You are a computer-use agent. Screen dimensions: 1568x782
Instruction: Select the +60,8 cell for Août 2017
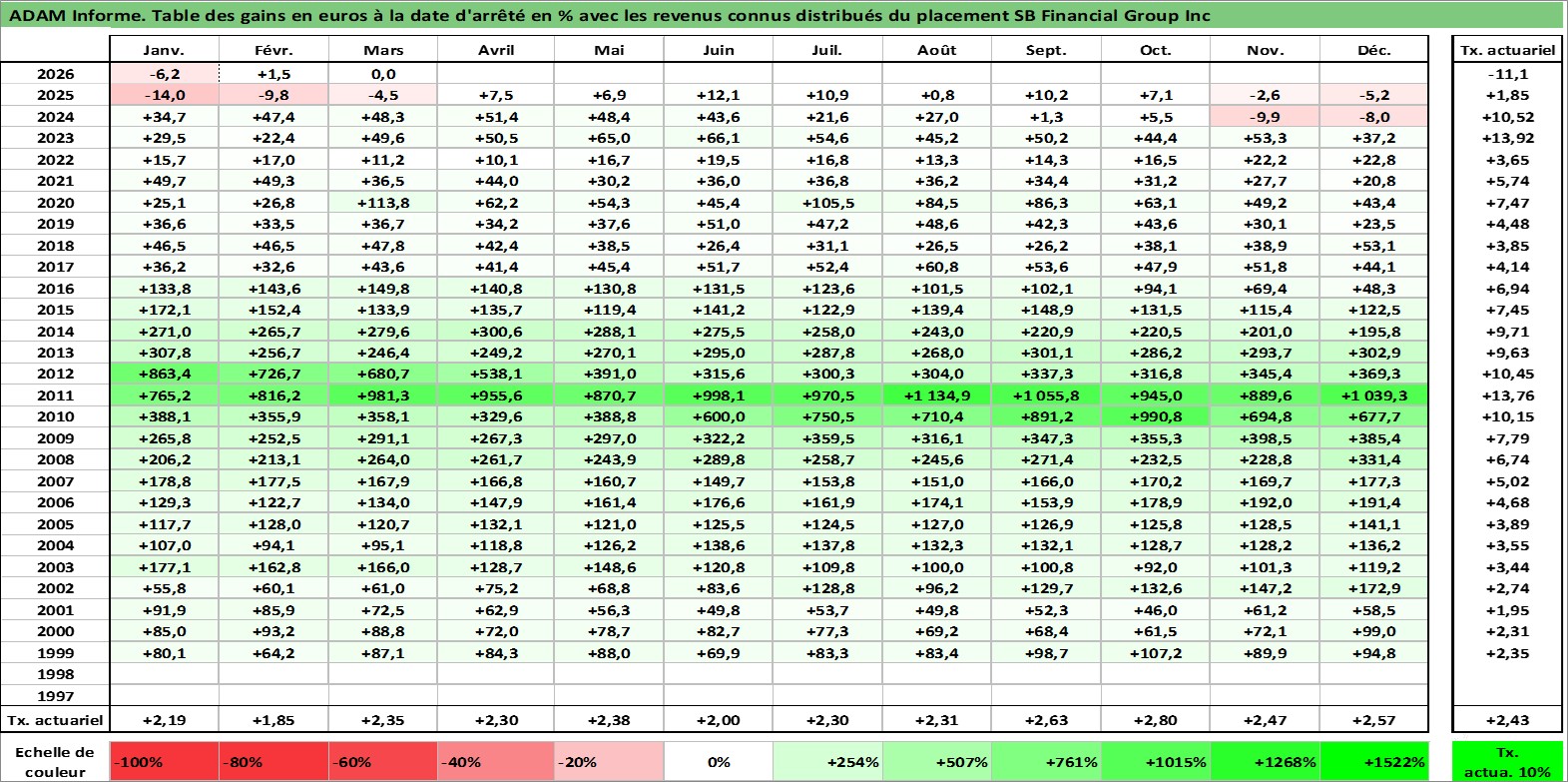coord(936,267)
